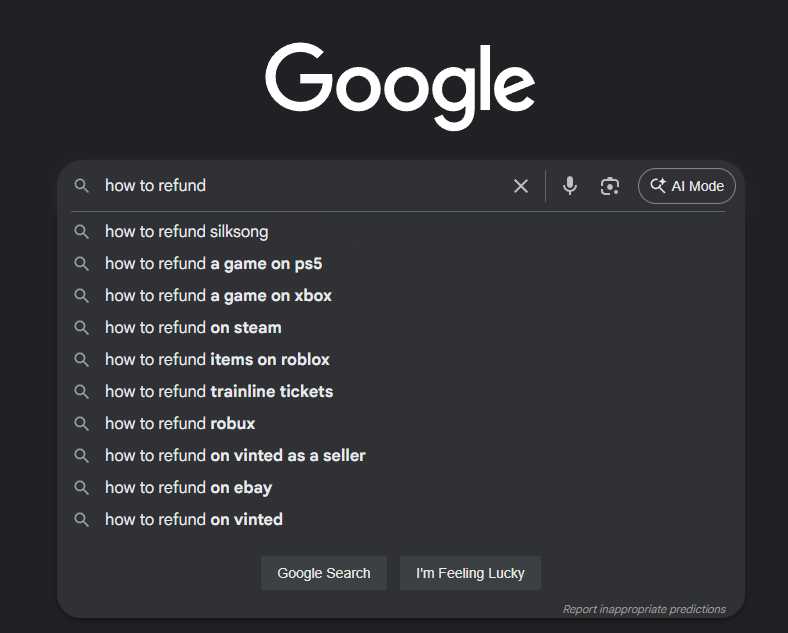
Task: Click the Google Search button
Action: 324,573
